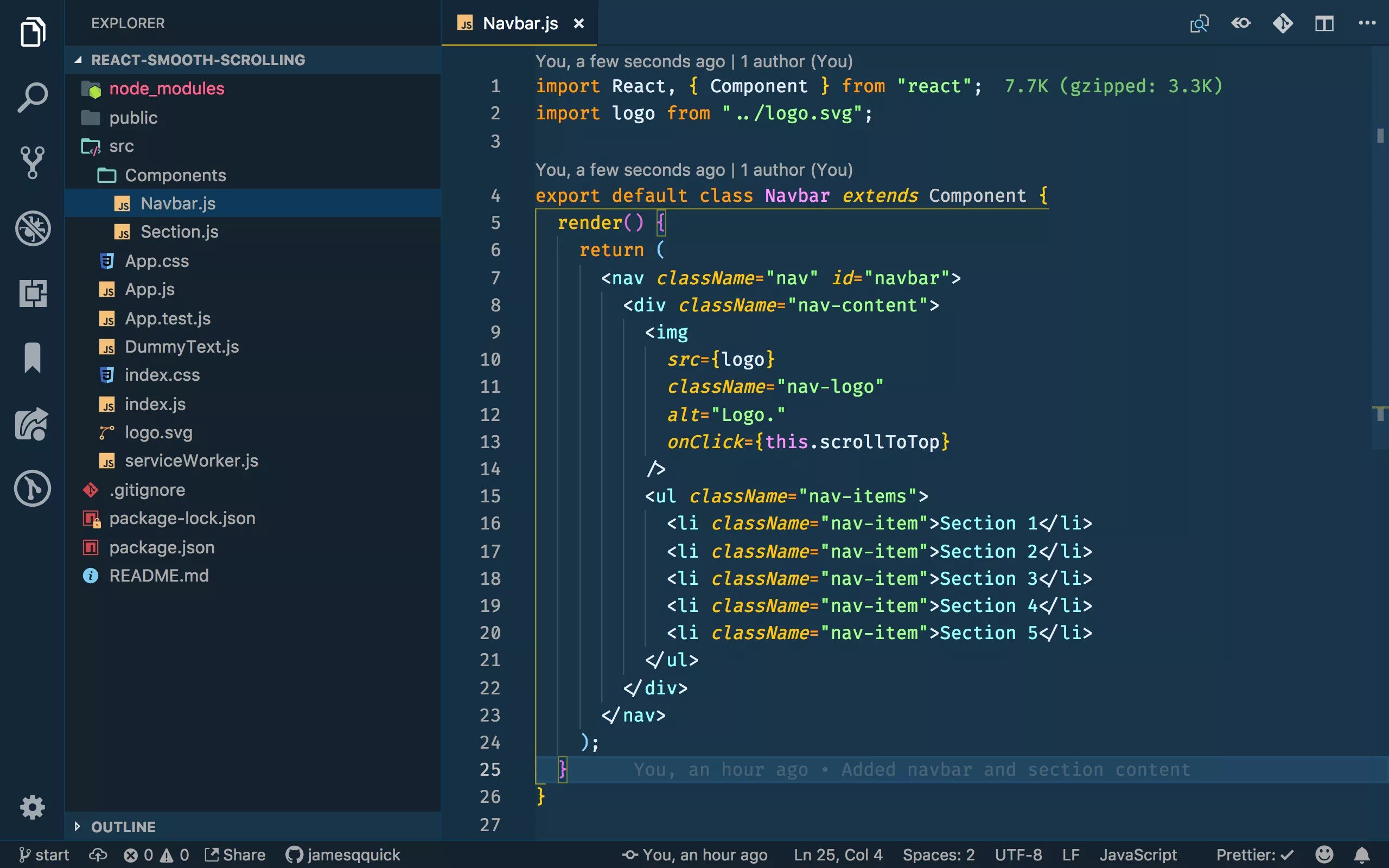Open the Explorer view in activity bar
This screenshot has height=868, width=1389.
point(33,31)
